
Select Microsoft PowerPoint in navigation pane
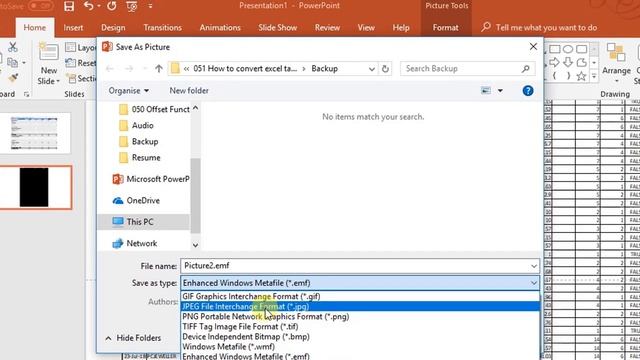[x=151, y=179]
